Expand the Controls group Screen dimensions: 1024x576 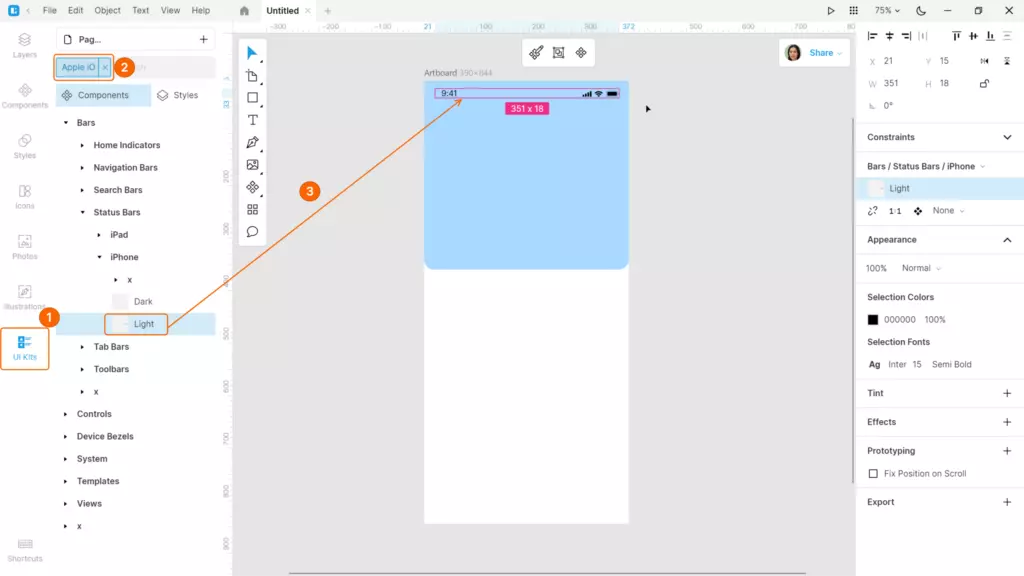[65, 414]
